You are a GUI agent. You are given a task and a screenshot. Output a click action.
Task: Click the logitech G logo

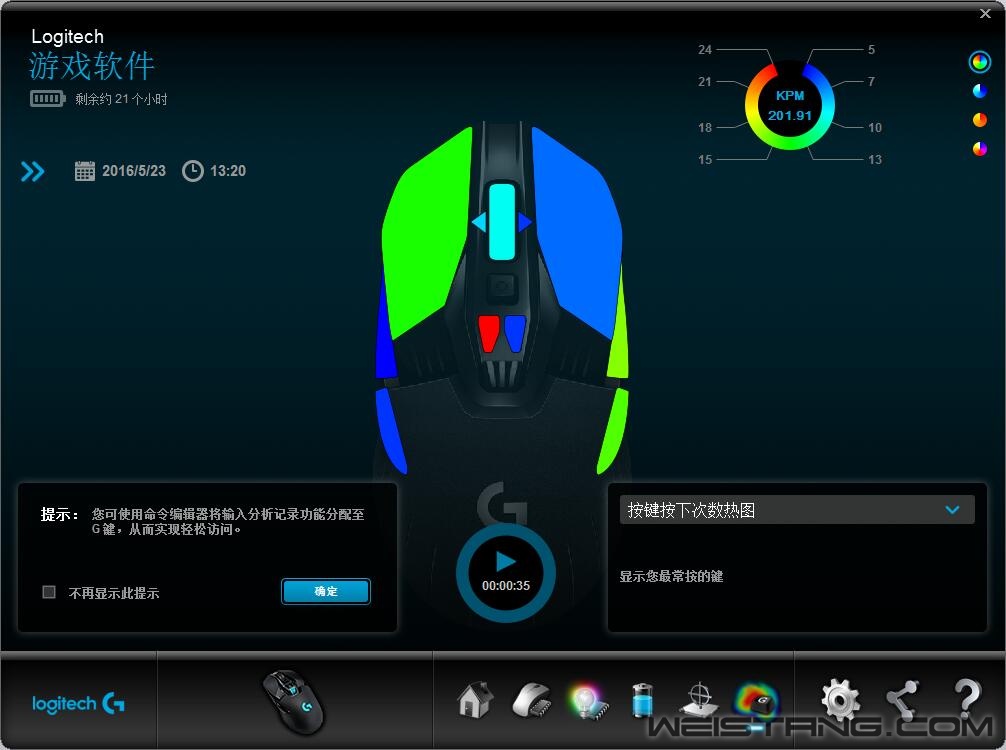(x=78, y=704)
